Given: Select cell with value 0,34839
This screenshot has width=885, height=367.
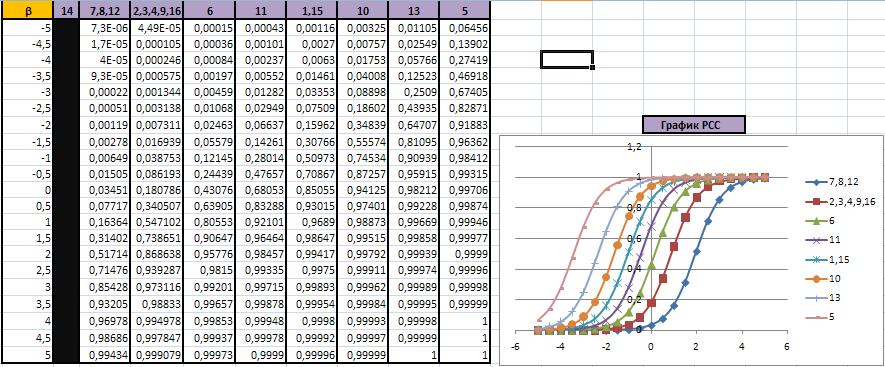Looking at the screenshot, I should coord(362,124).
